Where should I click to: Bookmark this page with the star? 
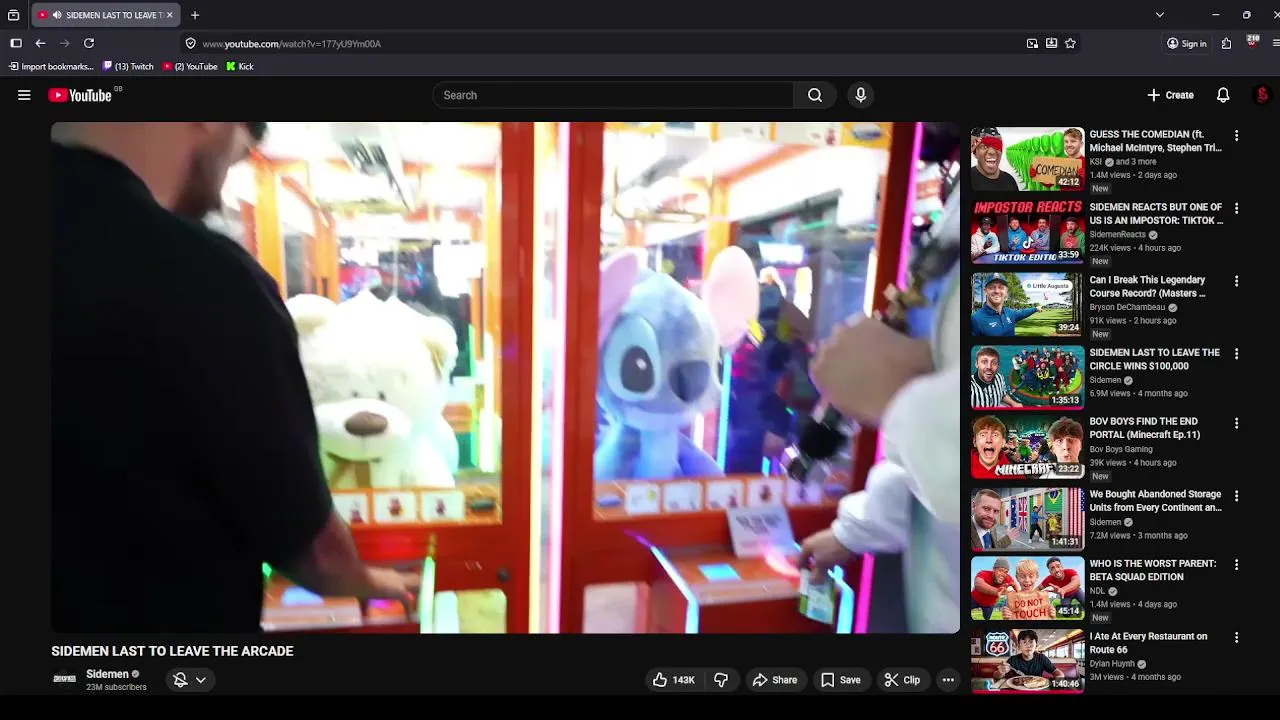tap(1070, 43)
